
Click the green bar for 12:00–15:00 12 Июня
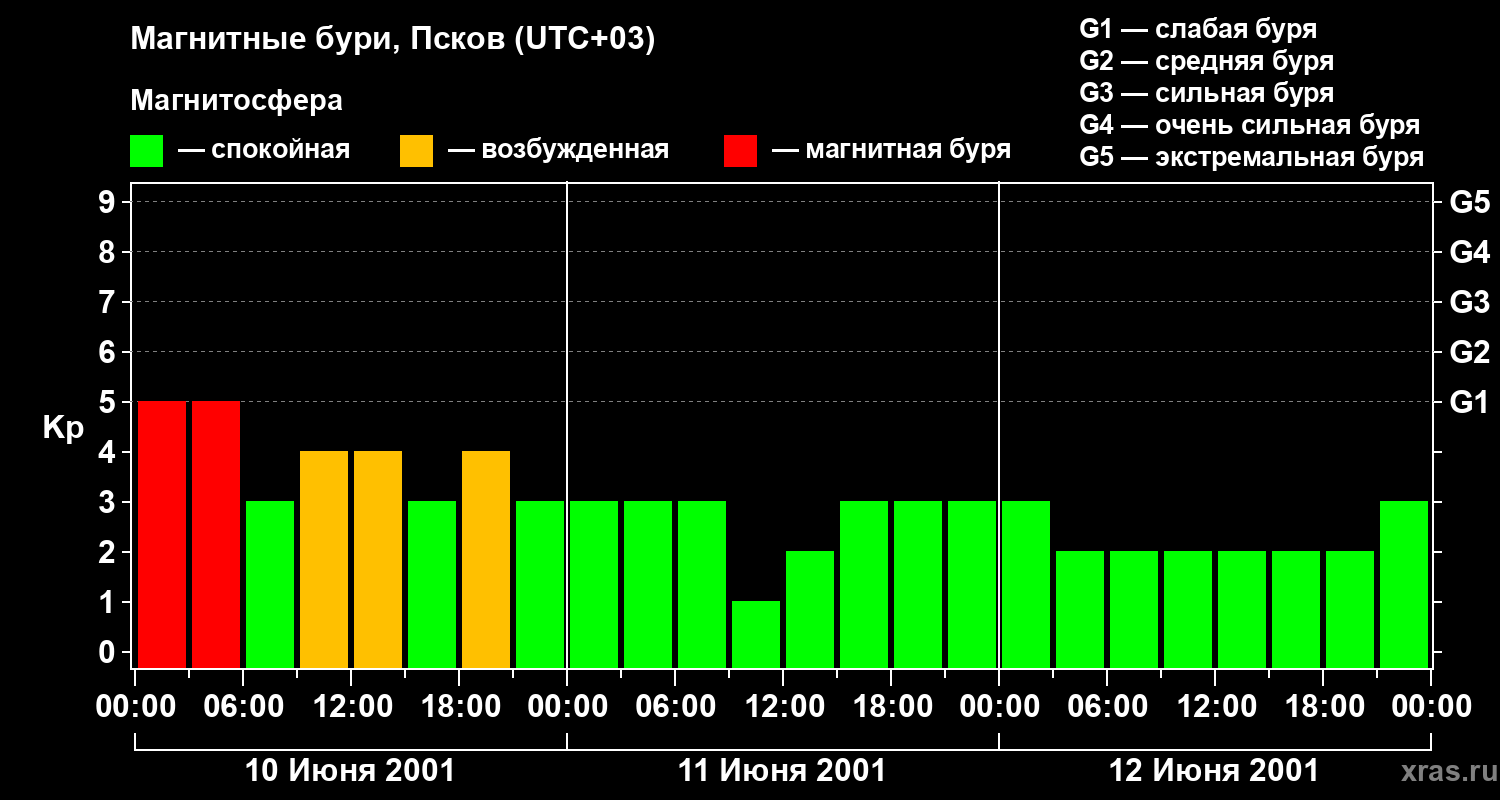point(1242,609)
